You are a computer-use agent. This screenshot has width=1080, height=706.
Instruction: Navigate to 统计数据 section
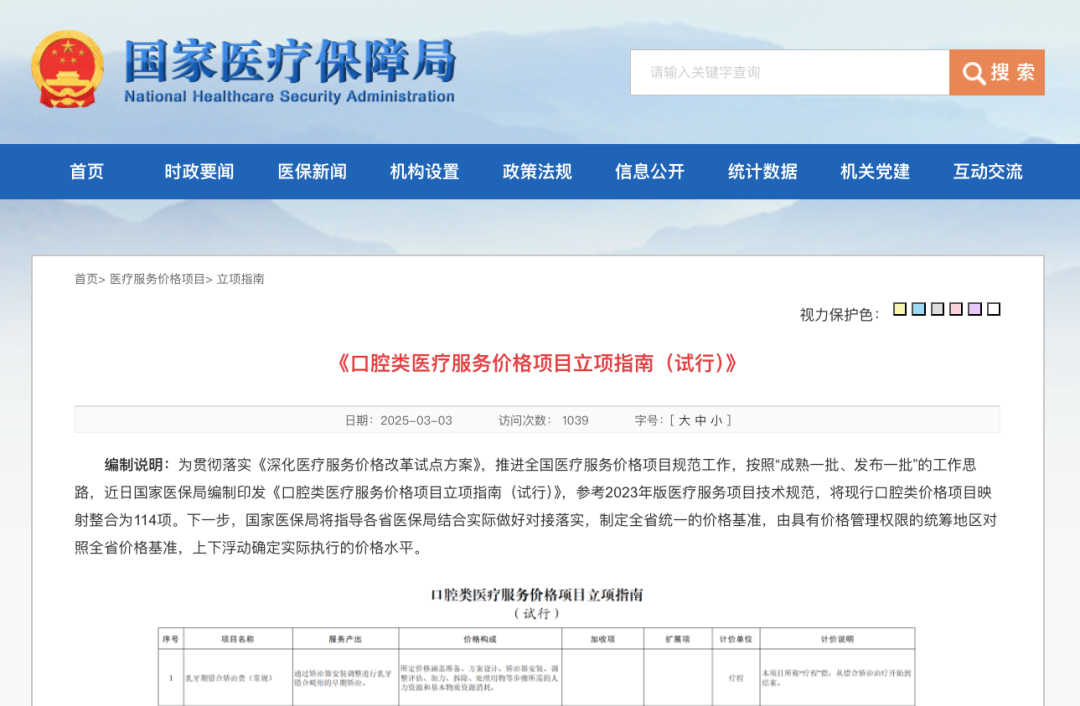coord(763,172)
